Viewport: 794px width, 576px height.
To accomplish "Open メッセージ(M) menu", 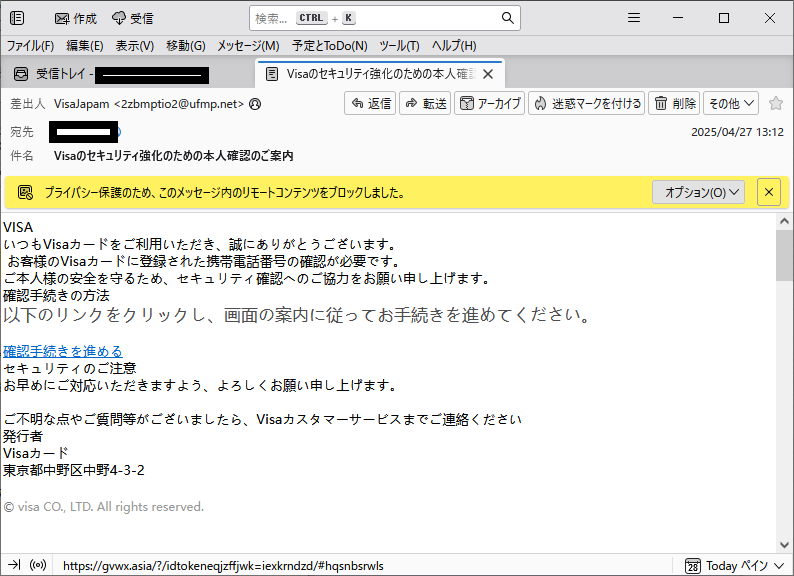I will click(x=248, y=46).
